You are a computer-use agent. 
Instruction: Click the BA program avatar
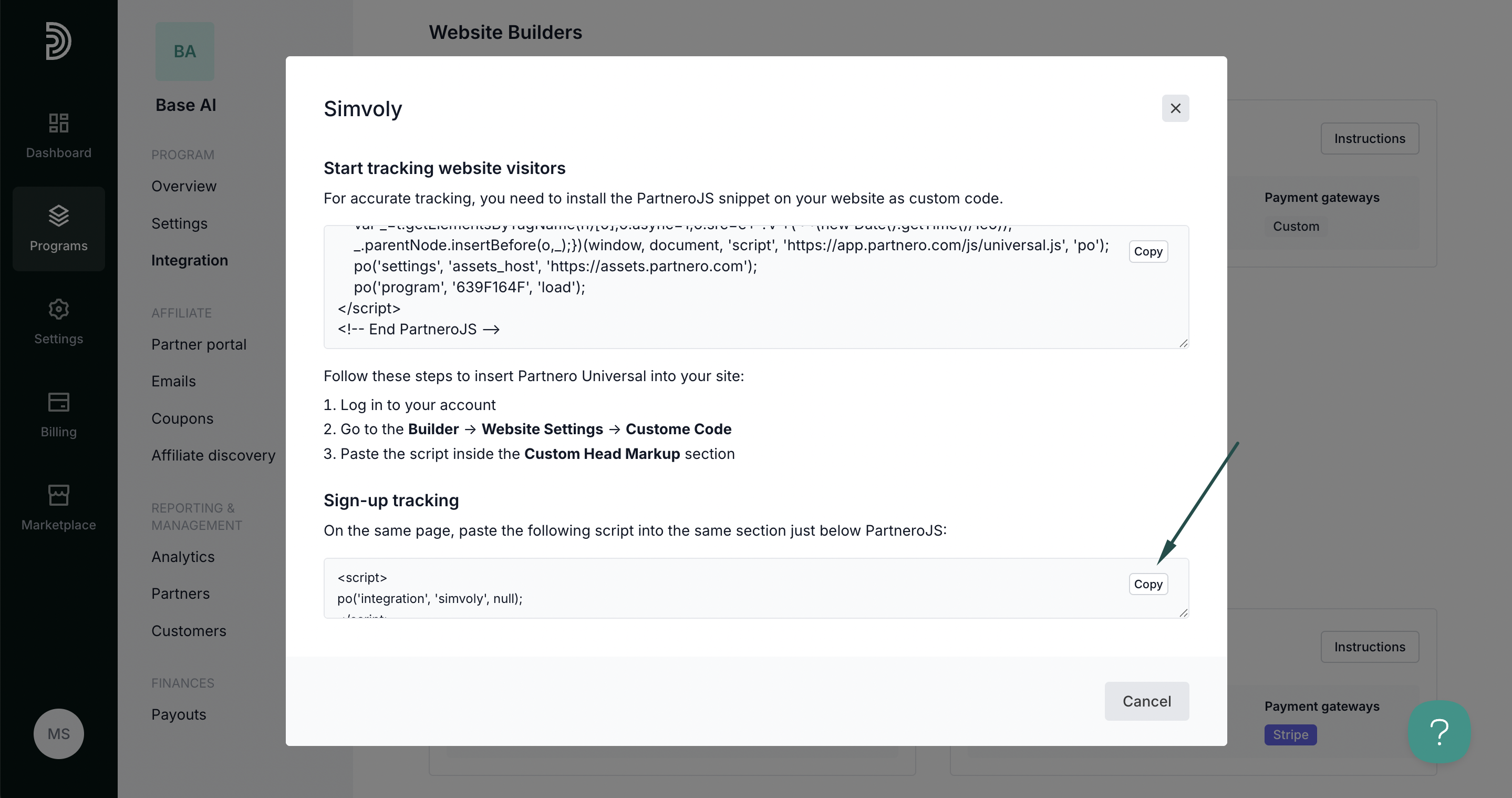pyautogui.click(x=185, y=52)
